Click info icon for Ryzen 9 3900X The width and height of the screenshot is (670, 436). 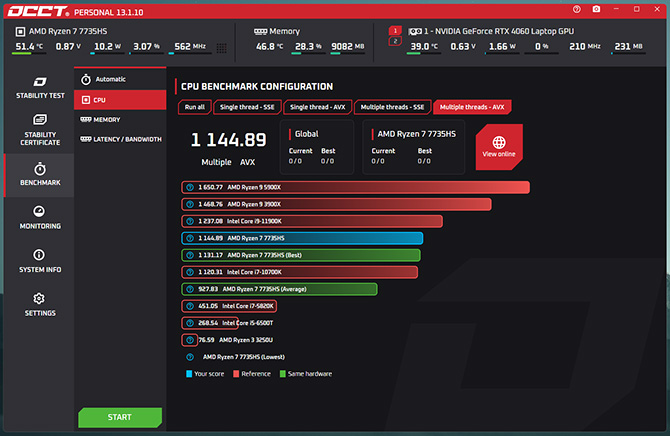tap(190, 204)
